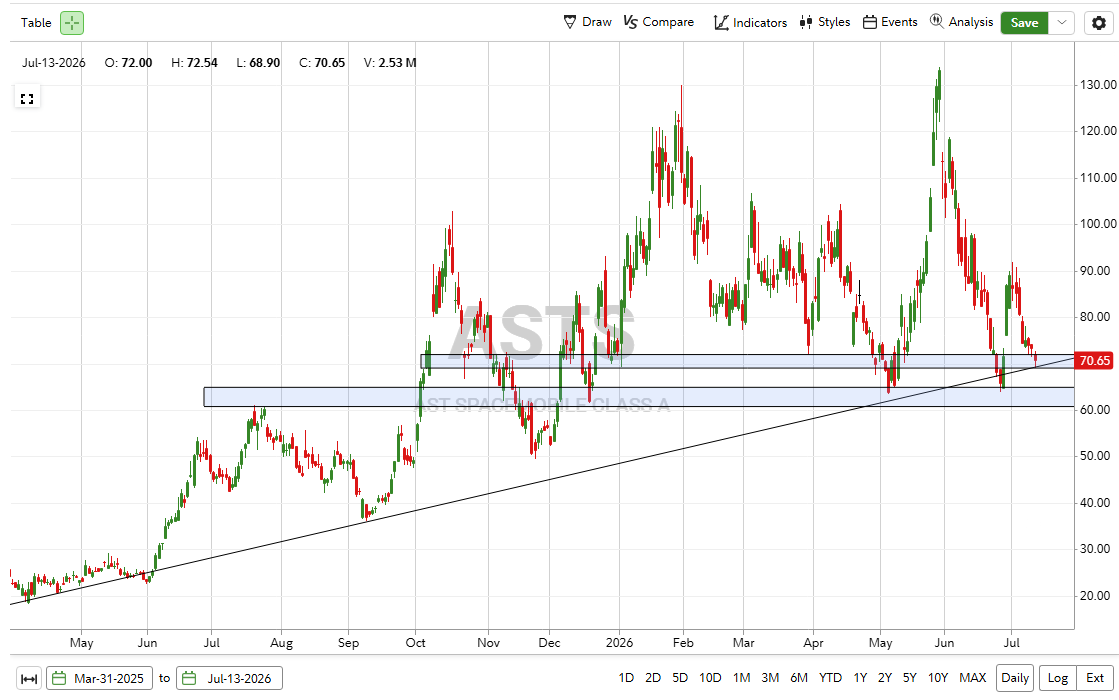Screen dimensions: 1119x700
Task: Click the date range arrows icon
Action: 29,679
